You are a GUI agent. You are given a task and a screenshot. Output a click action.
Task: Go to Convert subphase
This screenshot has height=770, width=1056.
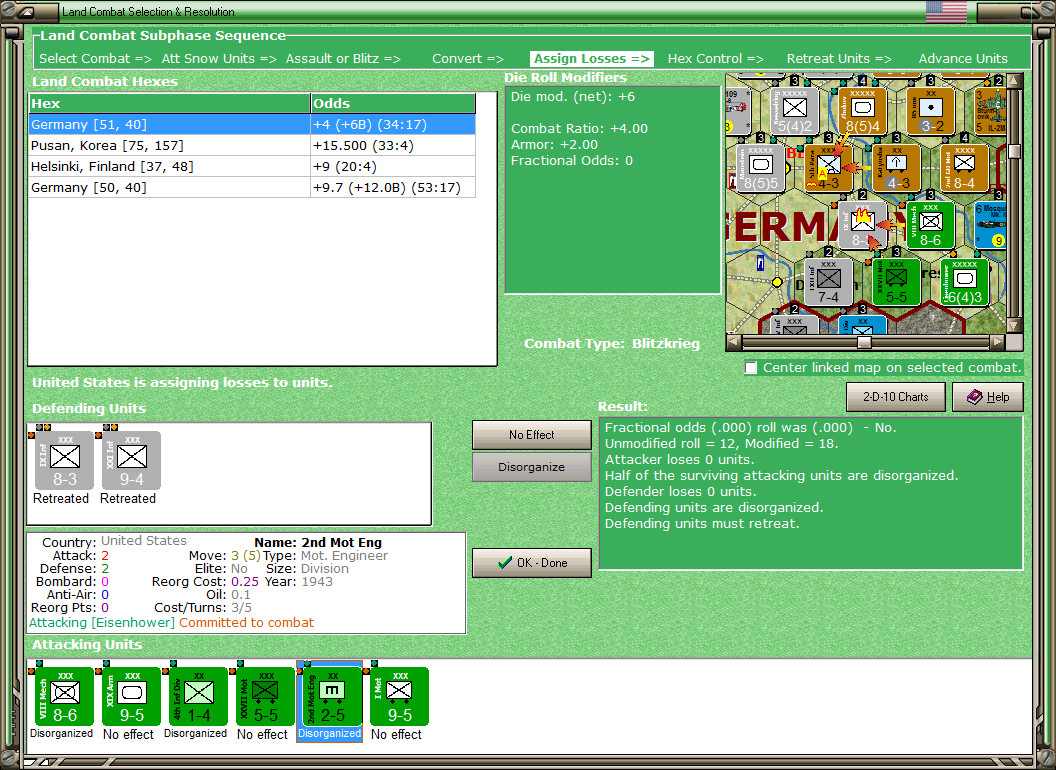click(467, 59)
